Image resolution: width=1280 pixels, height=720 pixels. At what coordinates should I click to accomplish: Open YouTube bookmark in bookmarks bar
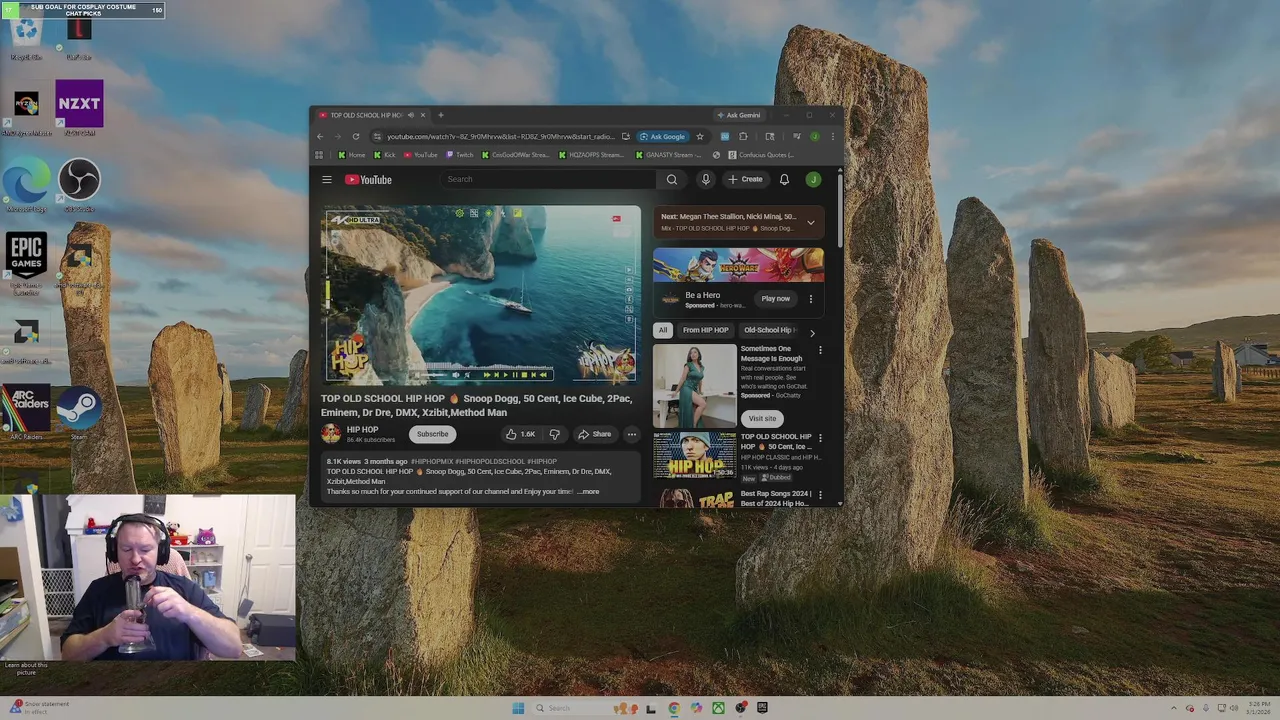pyautogui.click(x=420, y=155)
